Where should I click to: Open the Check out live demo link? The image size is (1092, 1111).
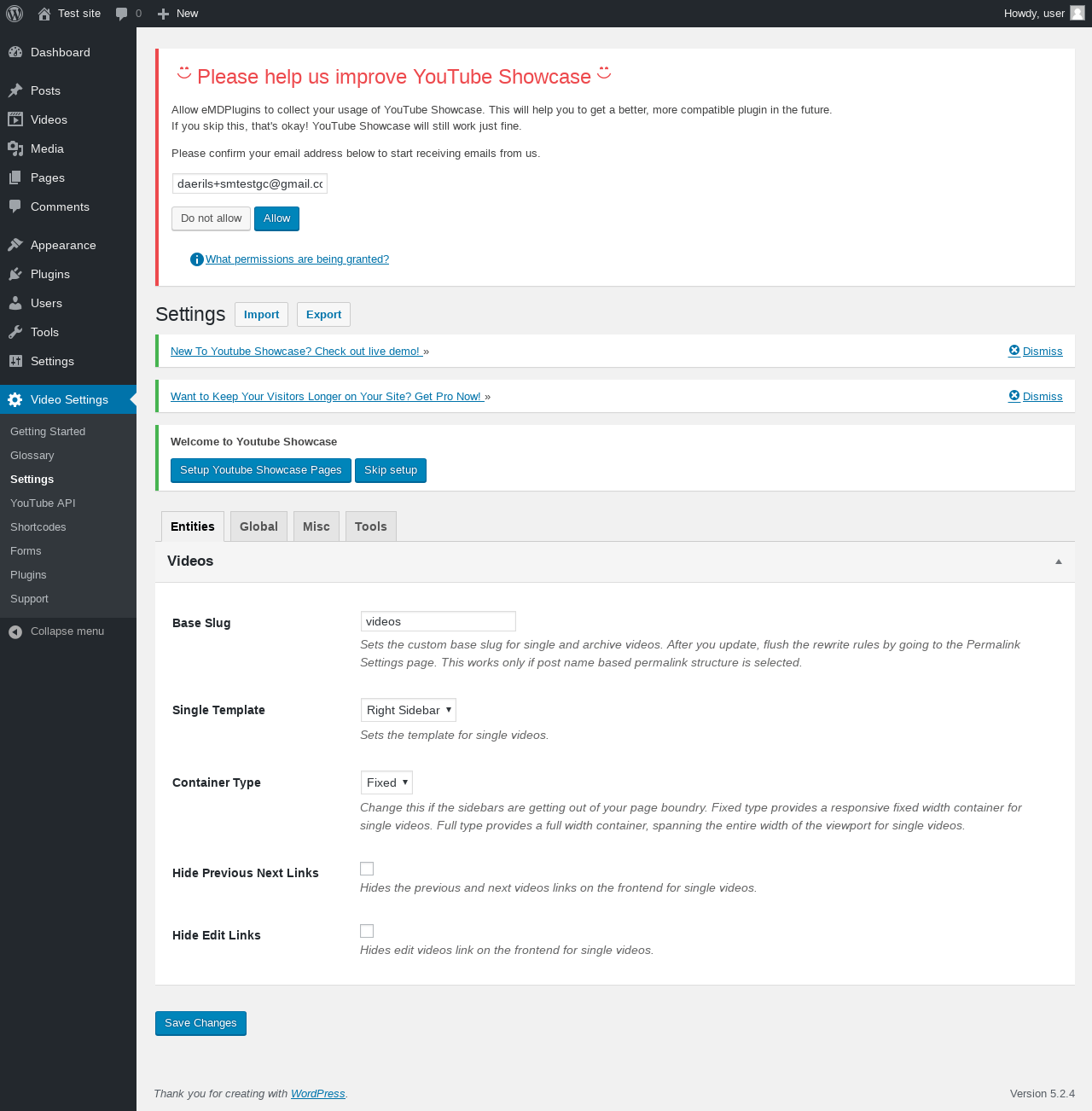coord(295,352)
